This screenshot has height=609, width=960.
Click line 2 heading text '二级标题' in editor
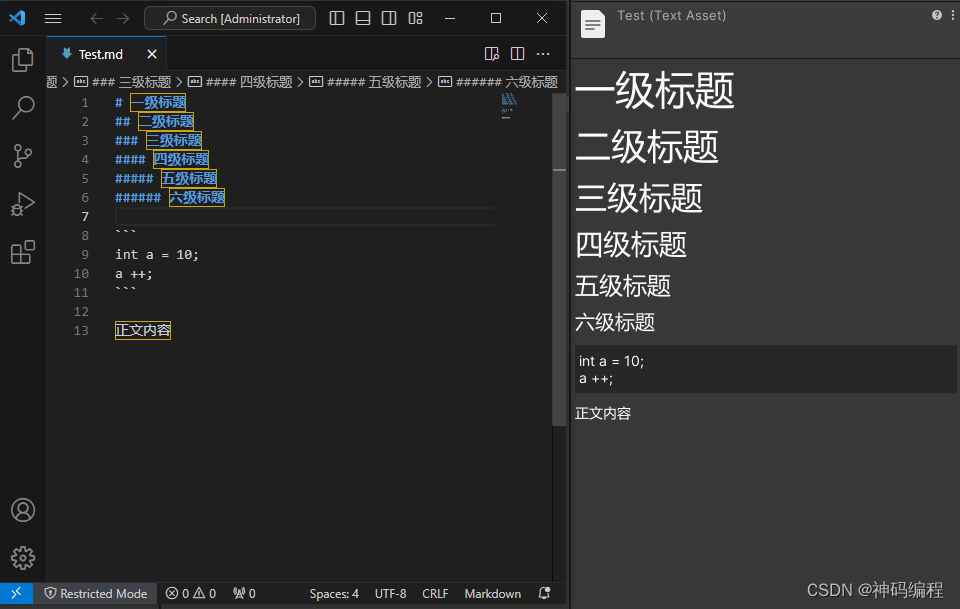(166, 121)
